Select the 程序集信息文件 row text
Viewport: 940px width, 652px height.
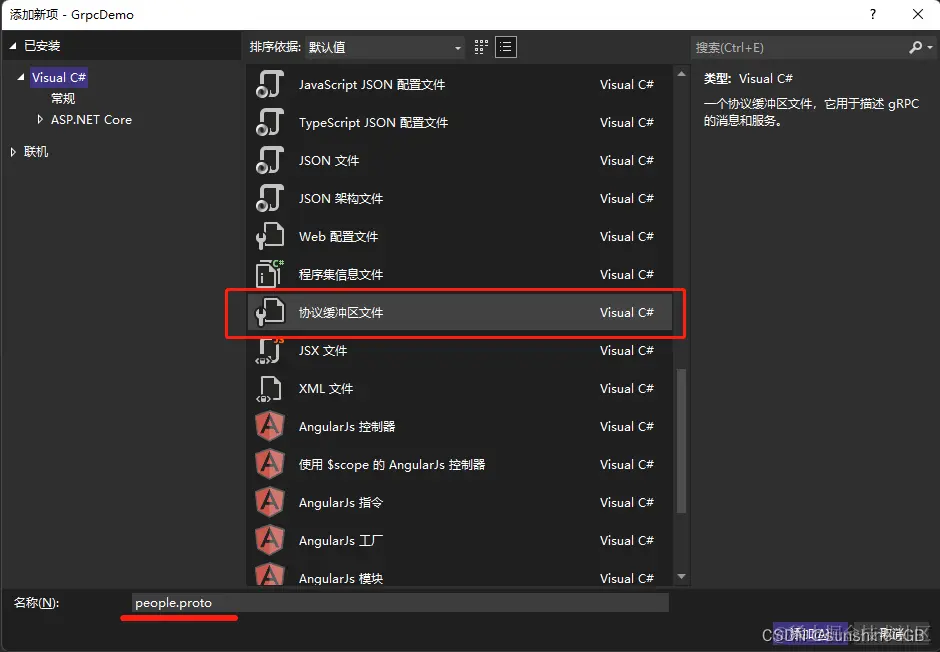coord(341,274)
